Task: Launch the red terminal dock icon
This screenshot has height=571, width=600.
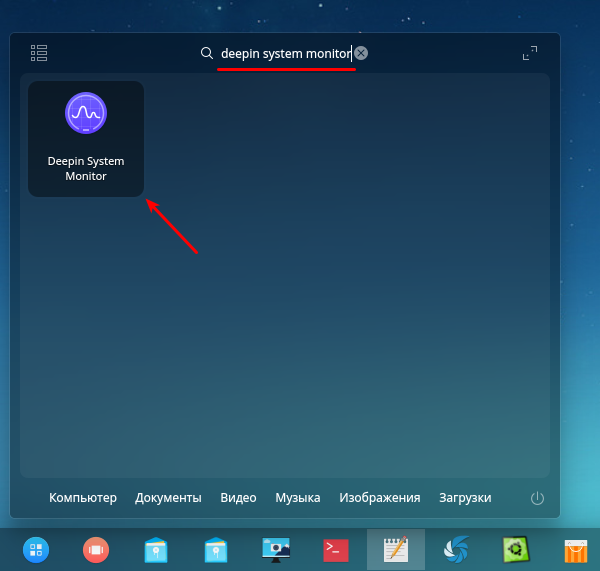Action: pos(336,550)
